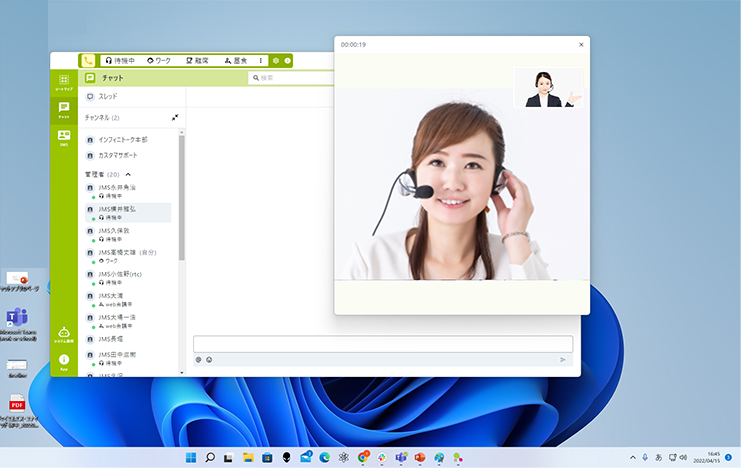This screenshot has width=744, height=469.
Task: Open Google Chrome from taskbar
Action: coord(363,458)
